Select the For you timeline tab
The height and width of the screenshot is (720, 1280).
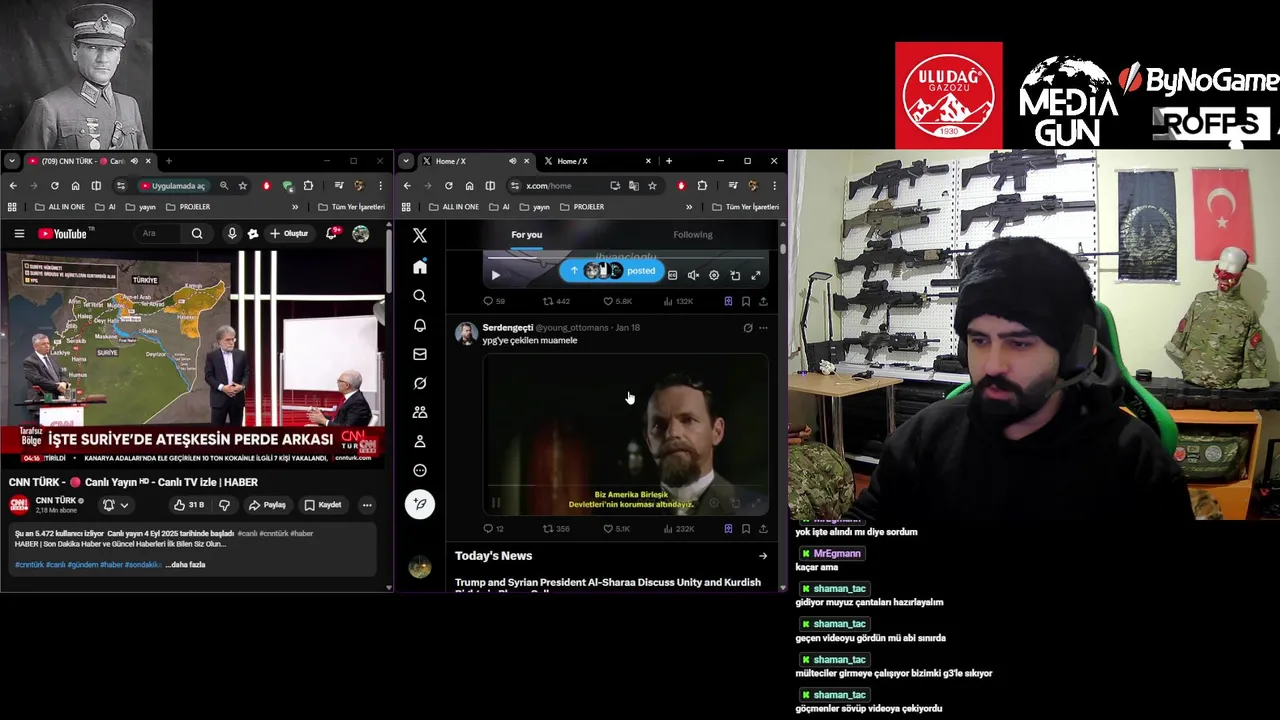(x=527, y=235)
